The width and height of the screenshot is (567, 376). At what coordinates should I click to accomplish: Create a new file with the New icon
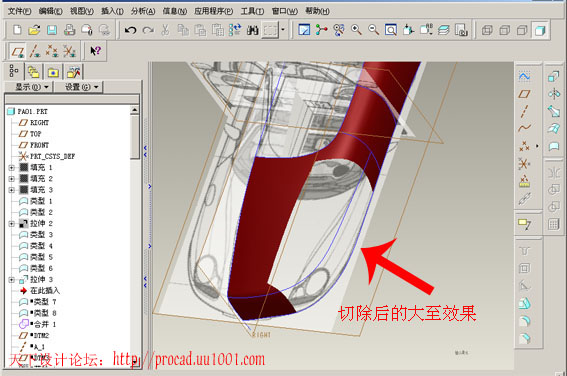(17, 30)
